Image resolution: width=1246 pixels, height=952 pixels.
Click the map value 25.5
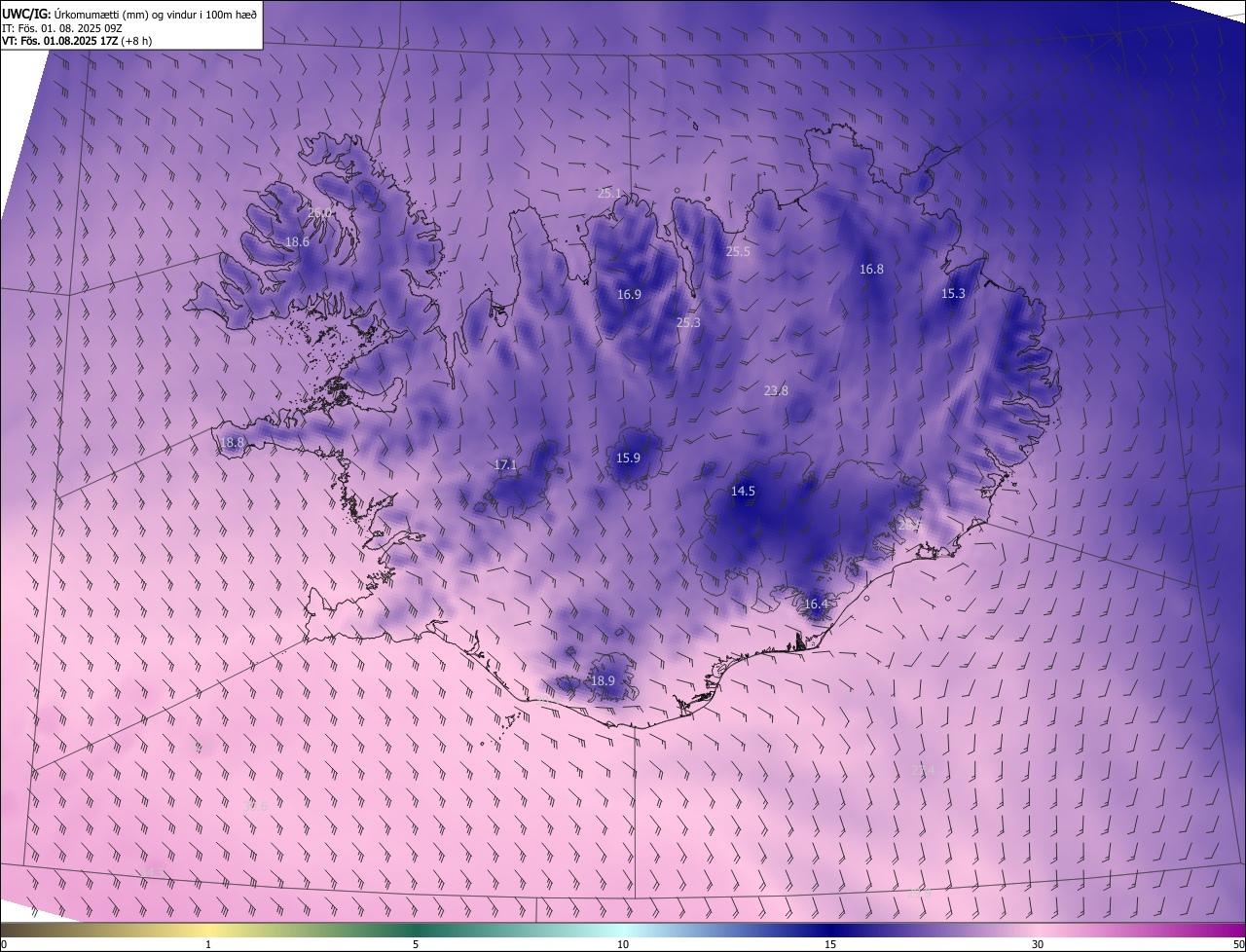pyautogui.click(x=738, y=251)
